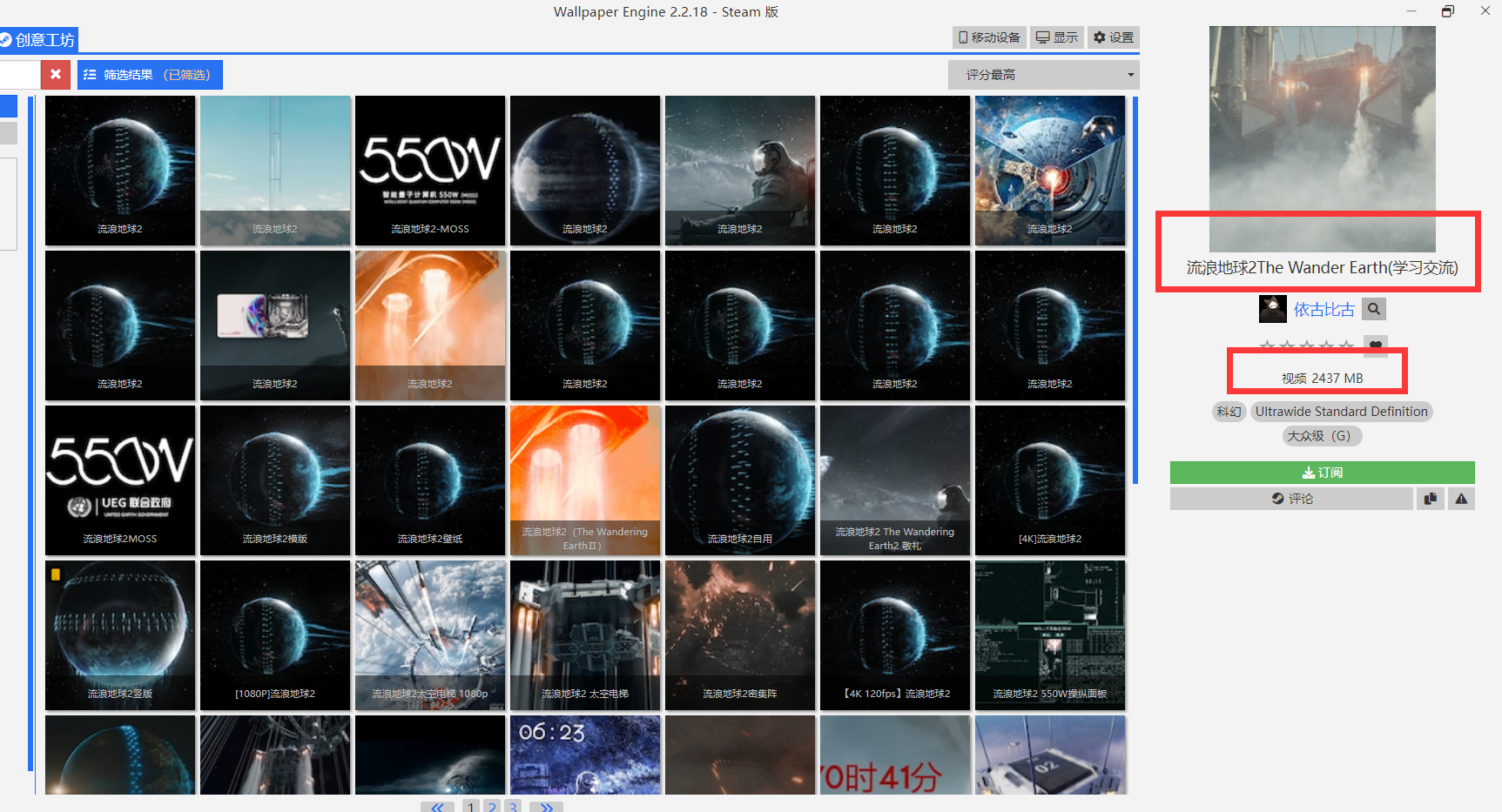The width and height of the screenshot is (1502, 812).
Task: Select the 流浪地球2横版 wallpaper
Action: 275,480
